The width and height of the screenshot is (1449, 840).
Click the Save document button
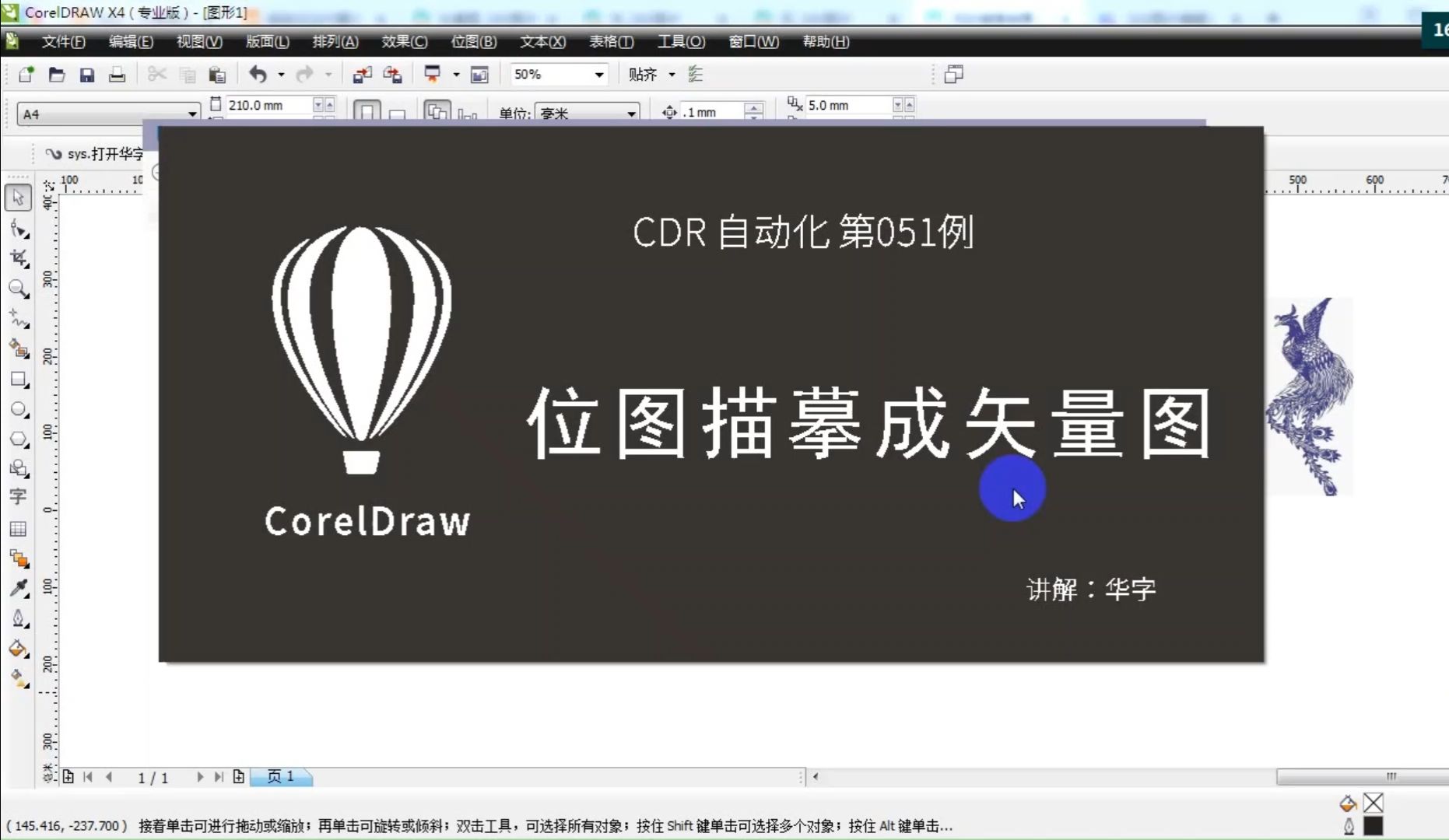pos(86,74)
